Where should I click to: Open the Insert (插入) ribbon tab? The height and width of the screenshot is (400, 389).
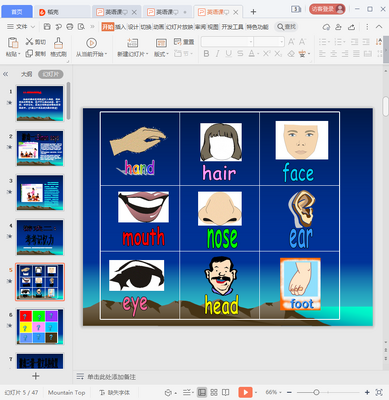tap(120, 27)
